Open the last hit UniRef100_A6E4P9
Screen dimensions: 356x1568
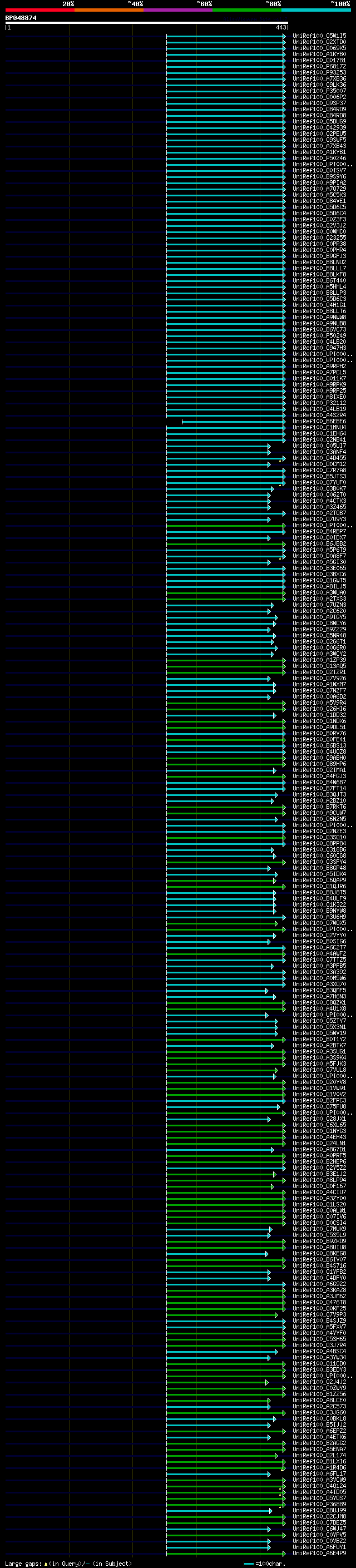click(x=319, y=1554)
